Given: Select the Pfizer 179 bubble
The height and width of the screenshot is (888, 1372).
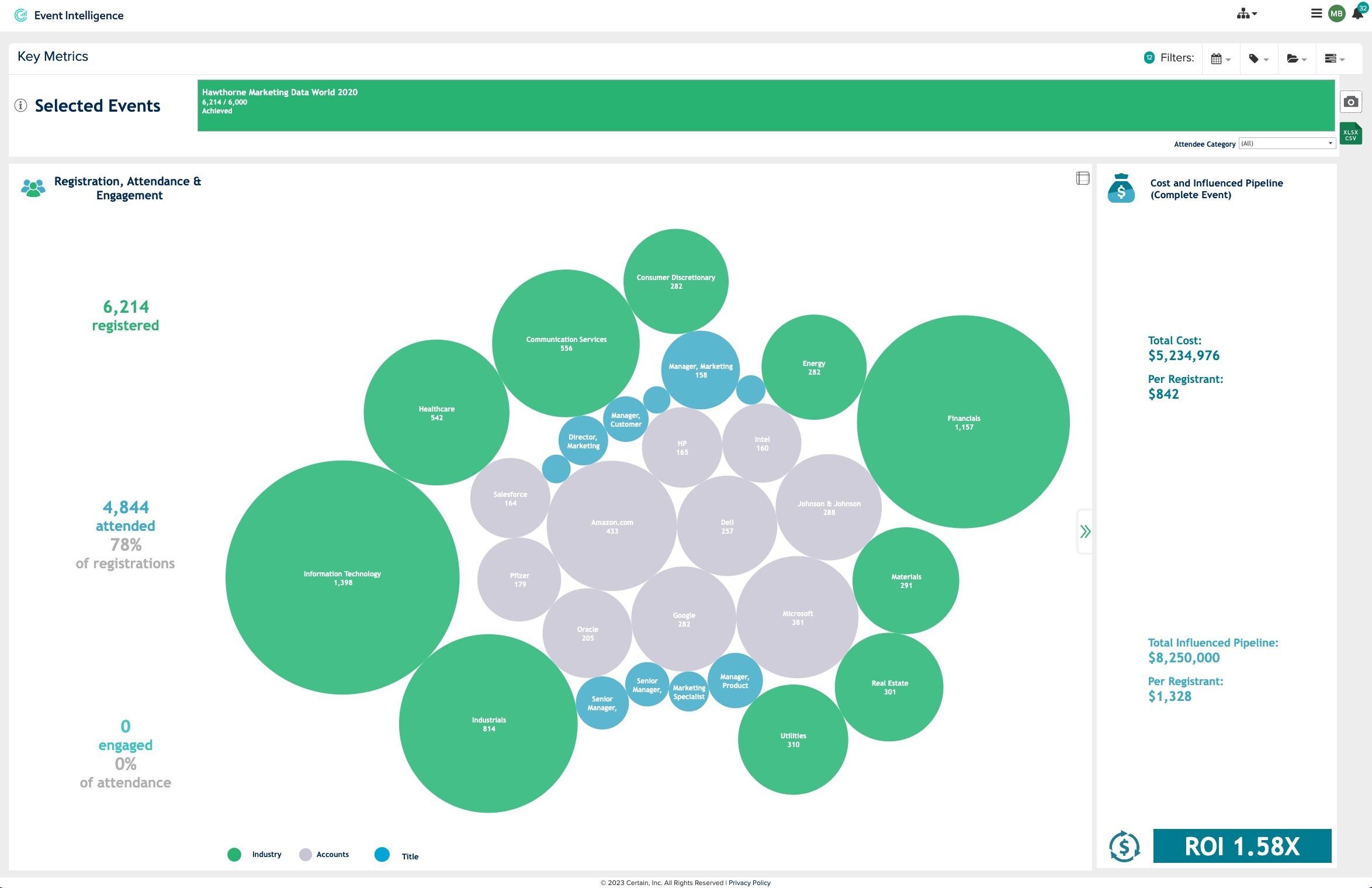Looking at the screenshot, I should coord(519,579).
